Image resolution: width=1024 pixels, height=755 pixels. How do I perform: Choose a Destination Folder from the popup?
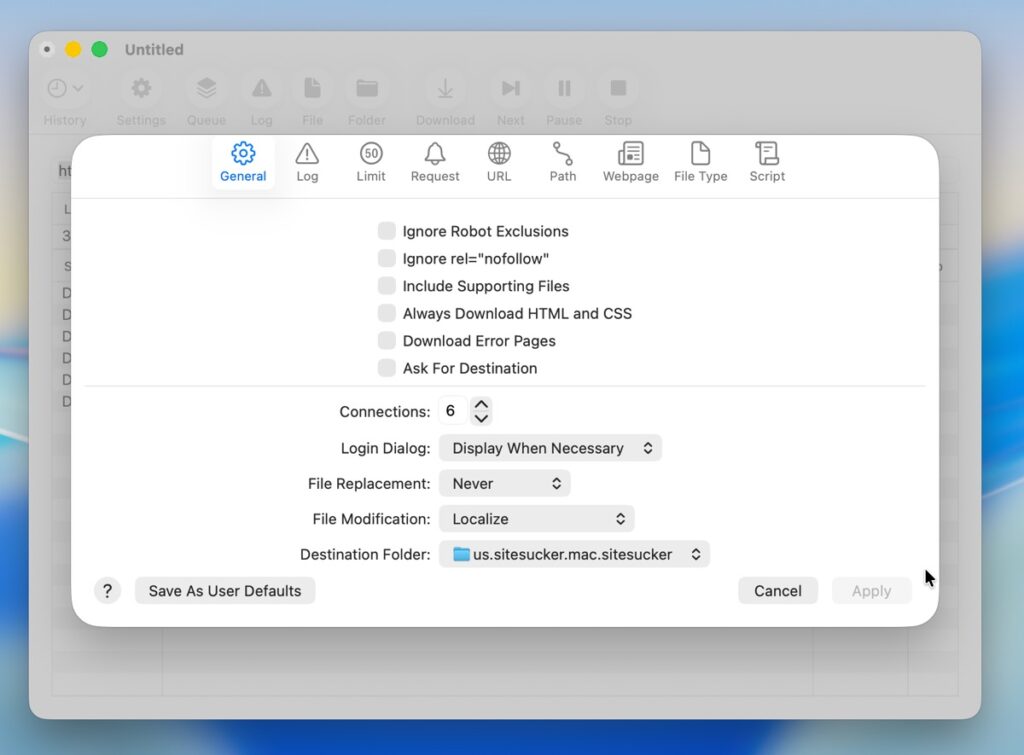point(574,554)
